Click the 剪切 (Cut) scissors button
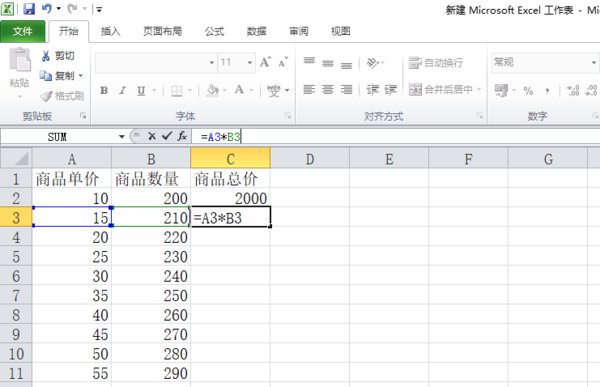Image resolution: width=600 pixels, height=387 pixels. pyautogui.click(x=57, y=56)
